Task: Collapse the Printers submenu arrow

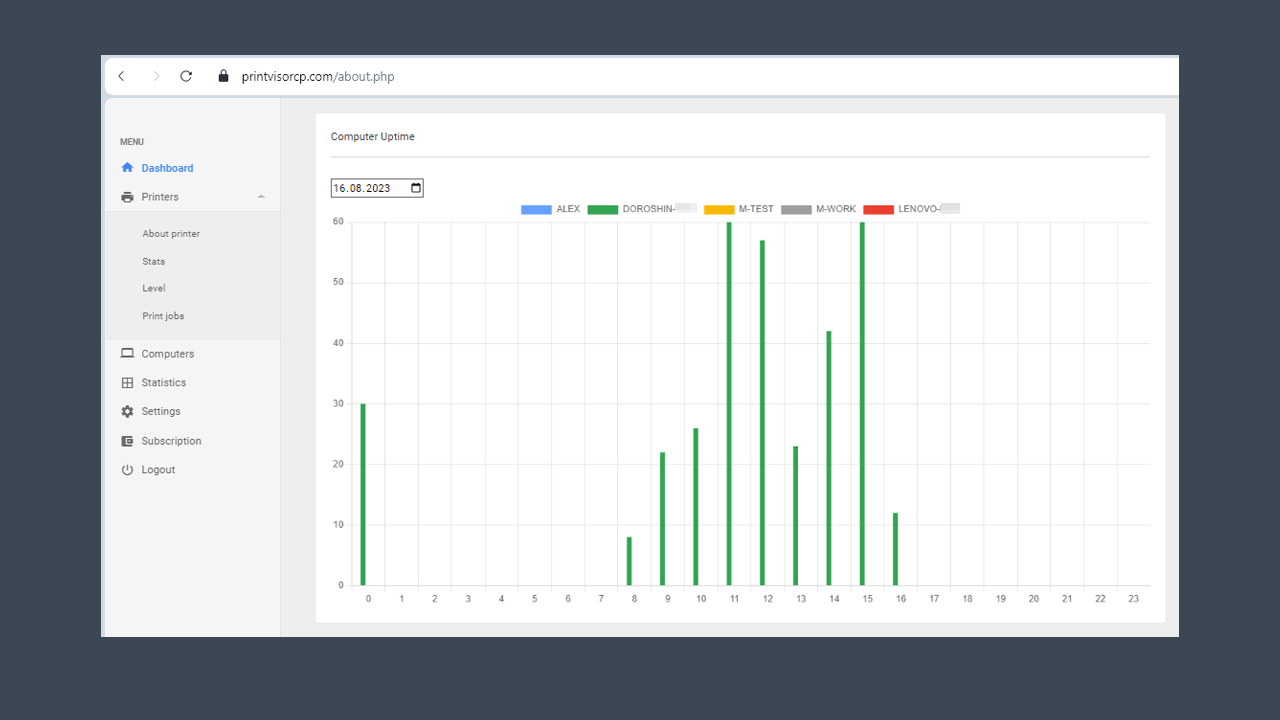Action: [261, 197]
